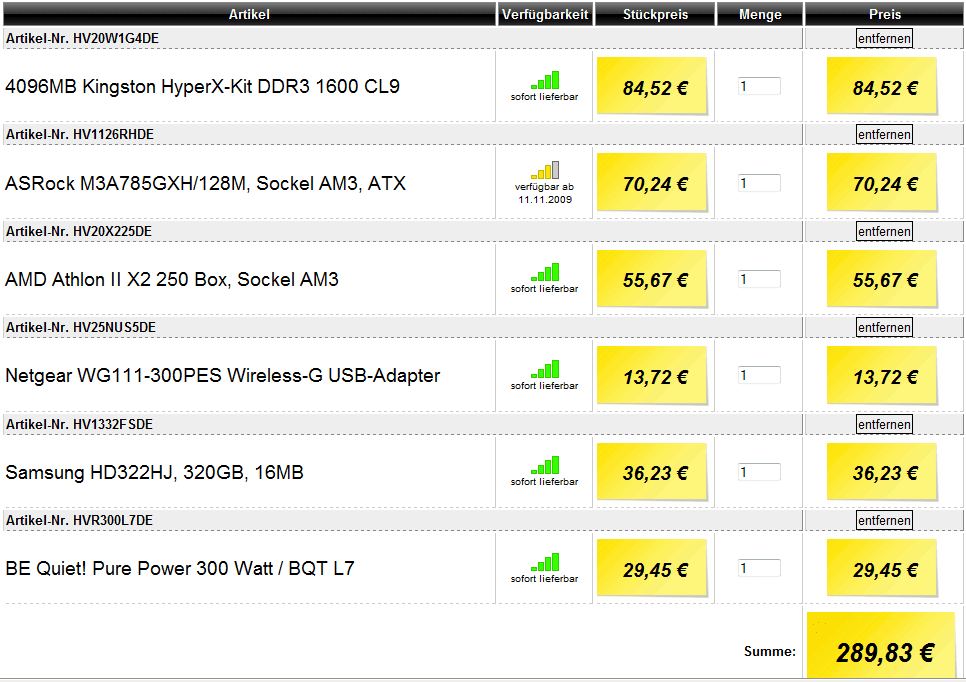Focus quantity field for Samsung HD322HJ
The width and height of the screenshot is (966, 682).
point(760,472)
